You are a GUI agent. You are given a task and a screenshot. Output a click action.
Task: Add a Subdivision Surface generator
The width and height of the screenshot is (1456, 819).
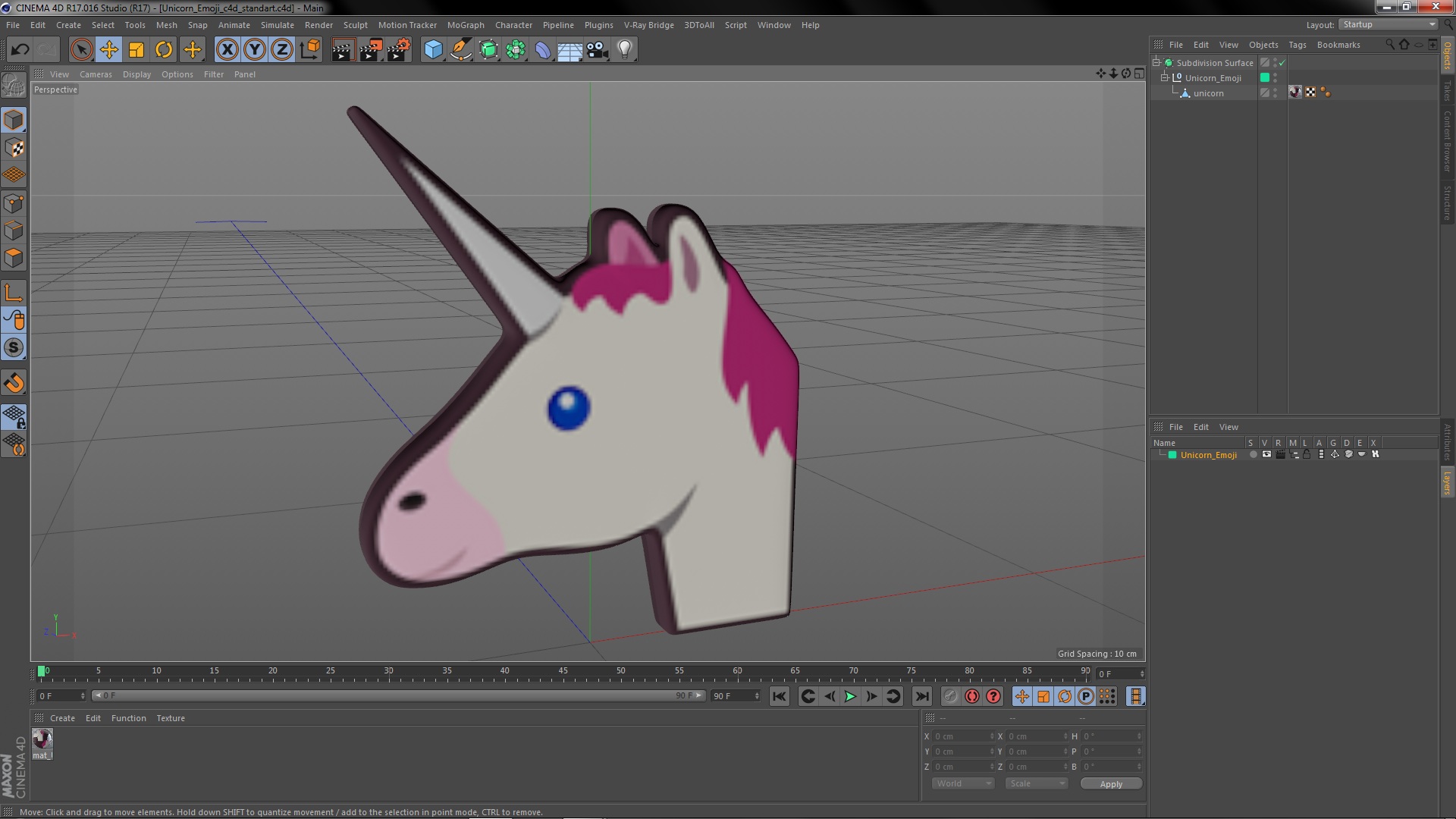pos(488,50)
